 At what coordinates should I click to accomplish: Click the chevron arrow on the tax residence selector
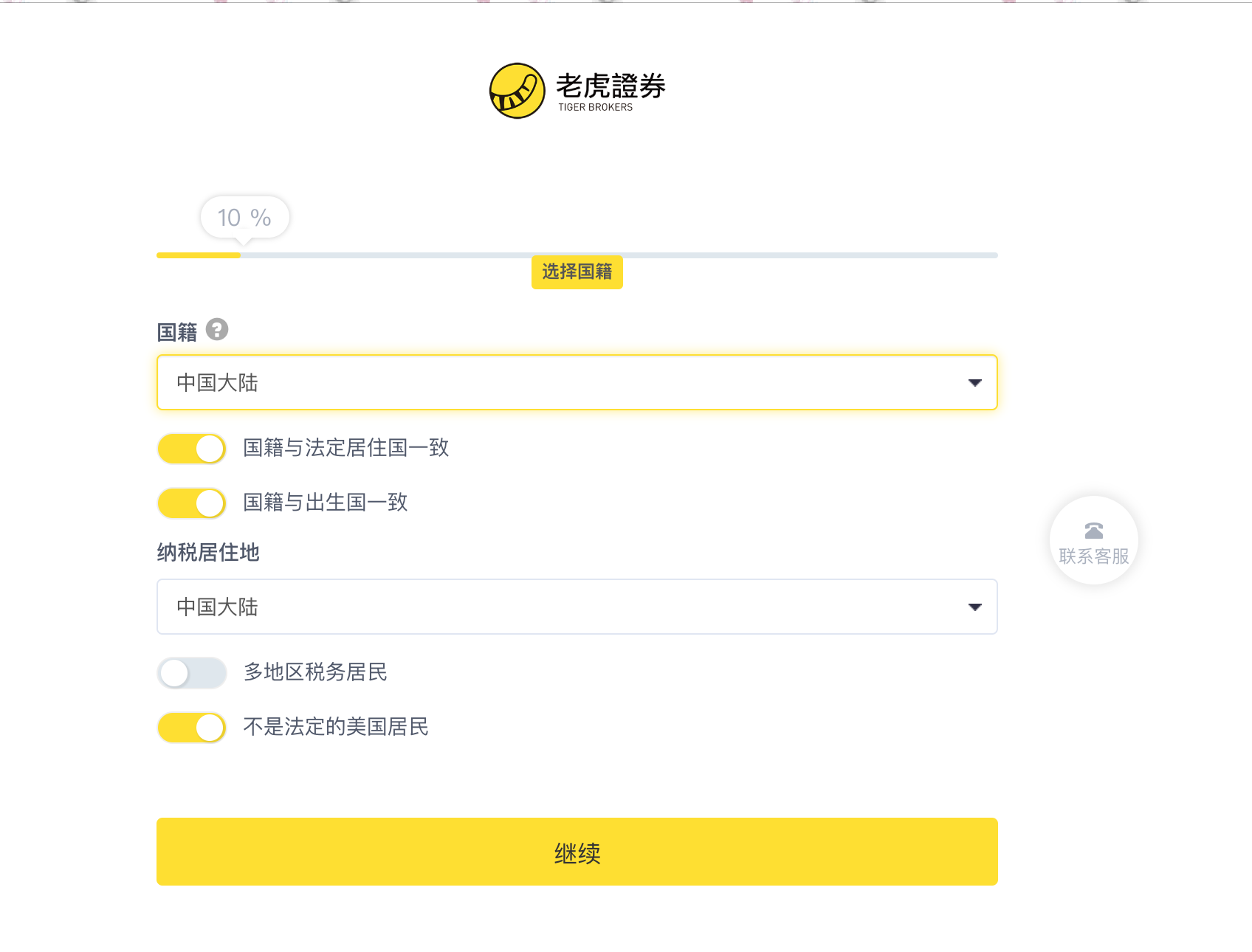(x=976, y=607)
